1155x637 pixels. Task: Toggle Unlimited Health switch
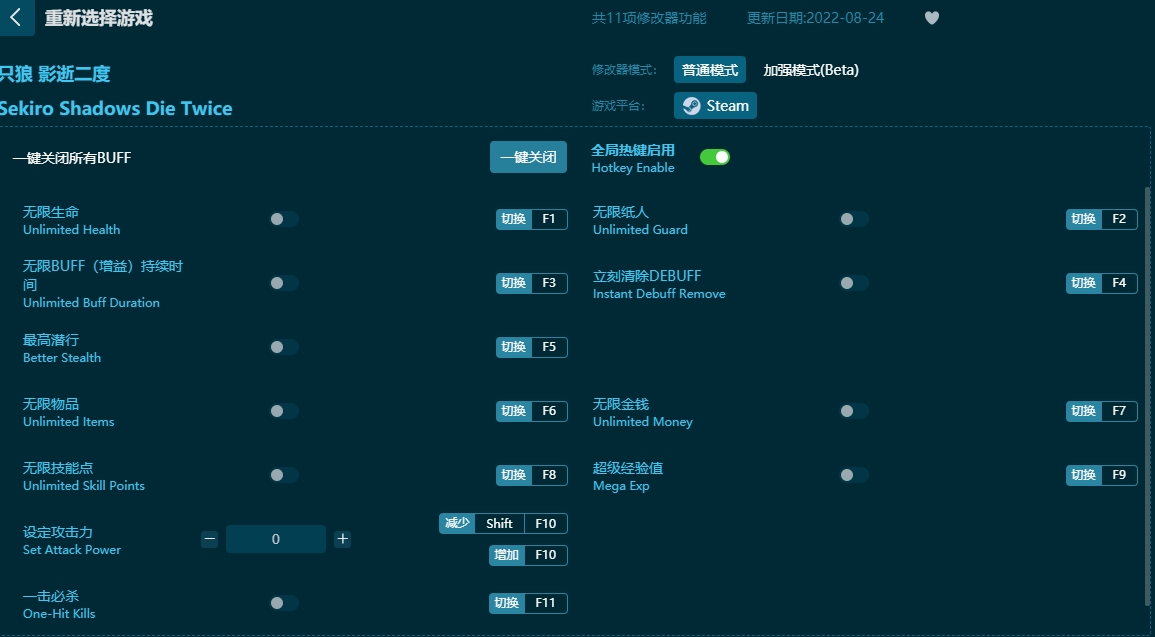[x=284, y=219]
